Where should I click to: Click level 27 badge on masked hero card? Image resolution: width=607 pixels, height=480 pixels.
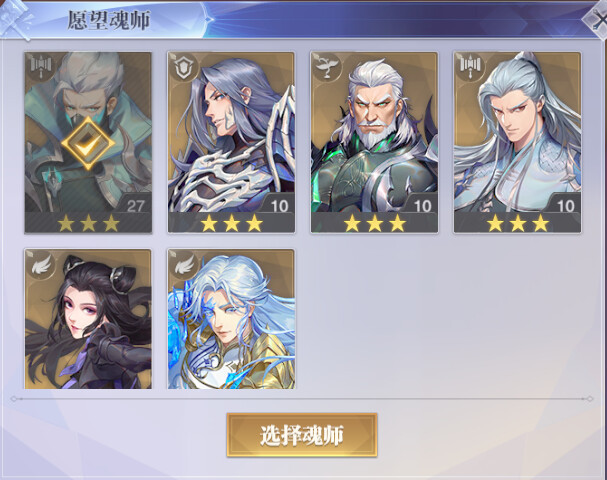[135, 206]
